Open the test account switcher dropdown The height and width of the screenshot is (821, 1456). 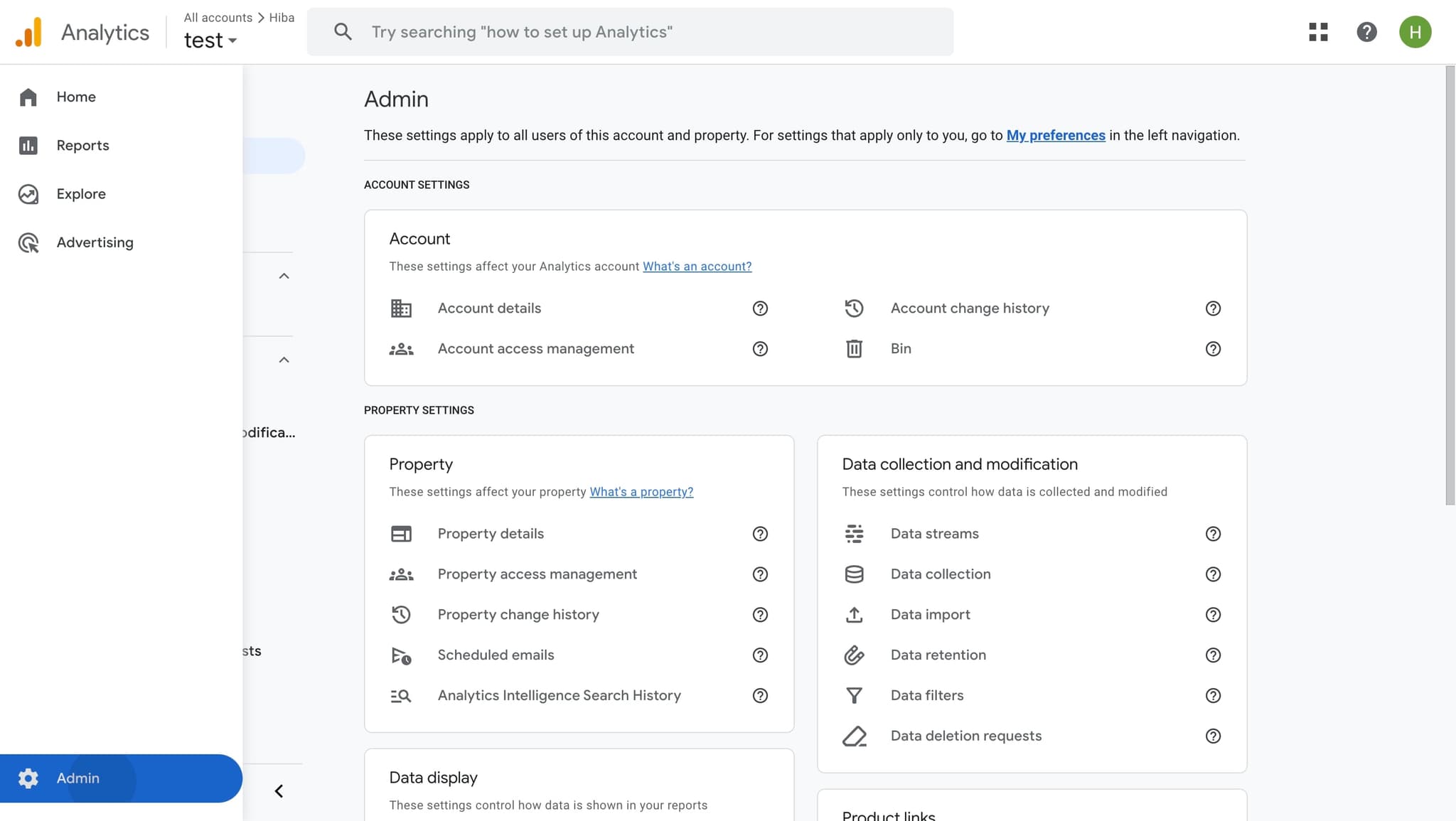[x=210, y=40]
